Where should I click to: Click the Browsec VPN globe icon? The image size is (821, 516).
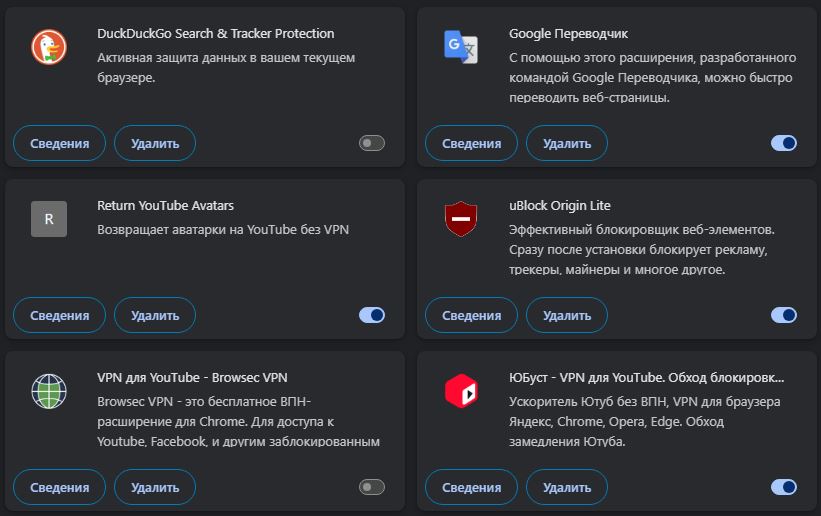click(x=48, y=390)
